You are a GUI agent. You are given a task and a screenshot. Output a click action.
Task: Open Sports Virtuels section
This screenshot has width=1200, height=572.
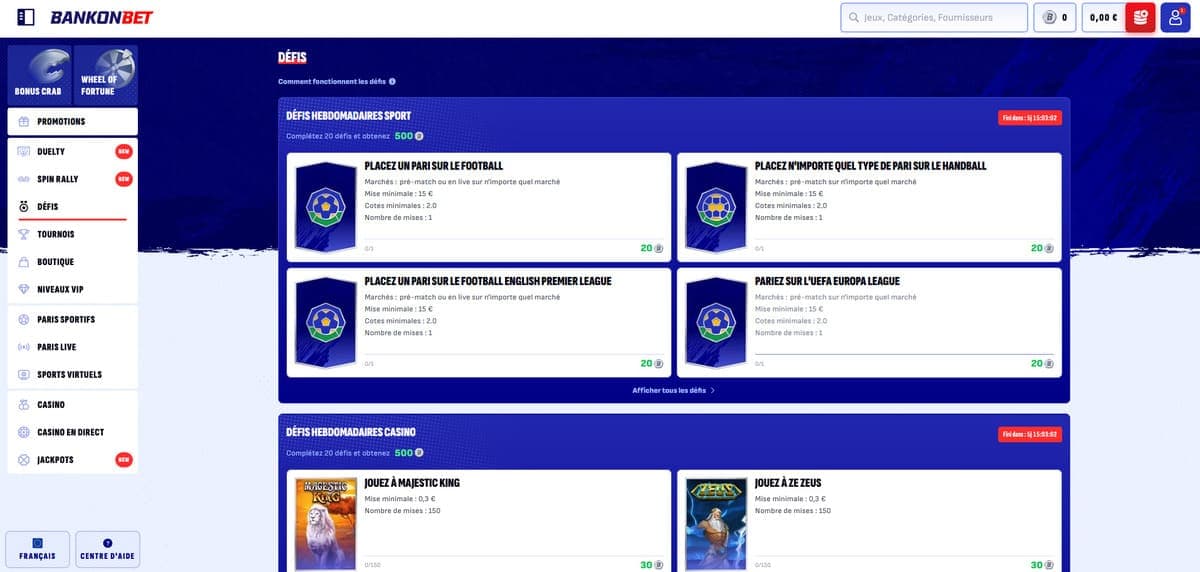click(x=72, y=374)
